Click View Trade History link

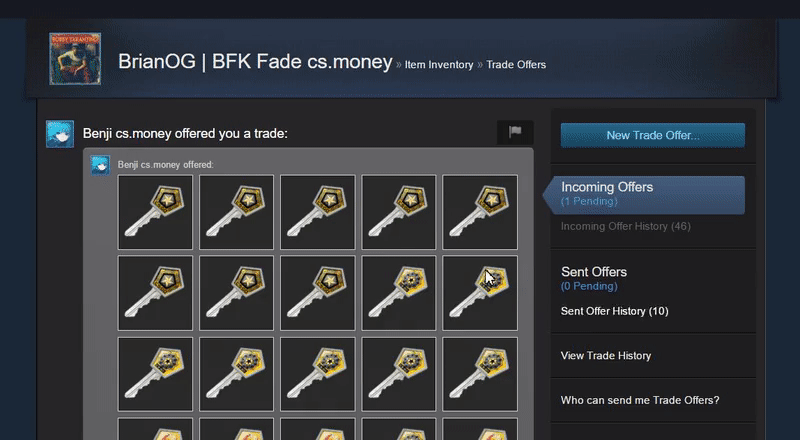pyautogui.click(x=606, y=356)
